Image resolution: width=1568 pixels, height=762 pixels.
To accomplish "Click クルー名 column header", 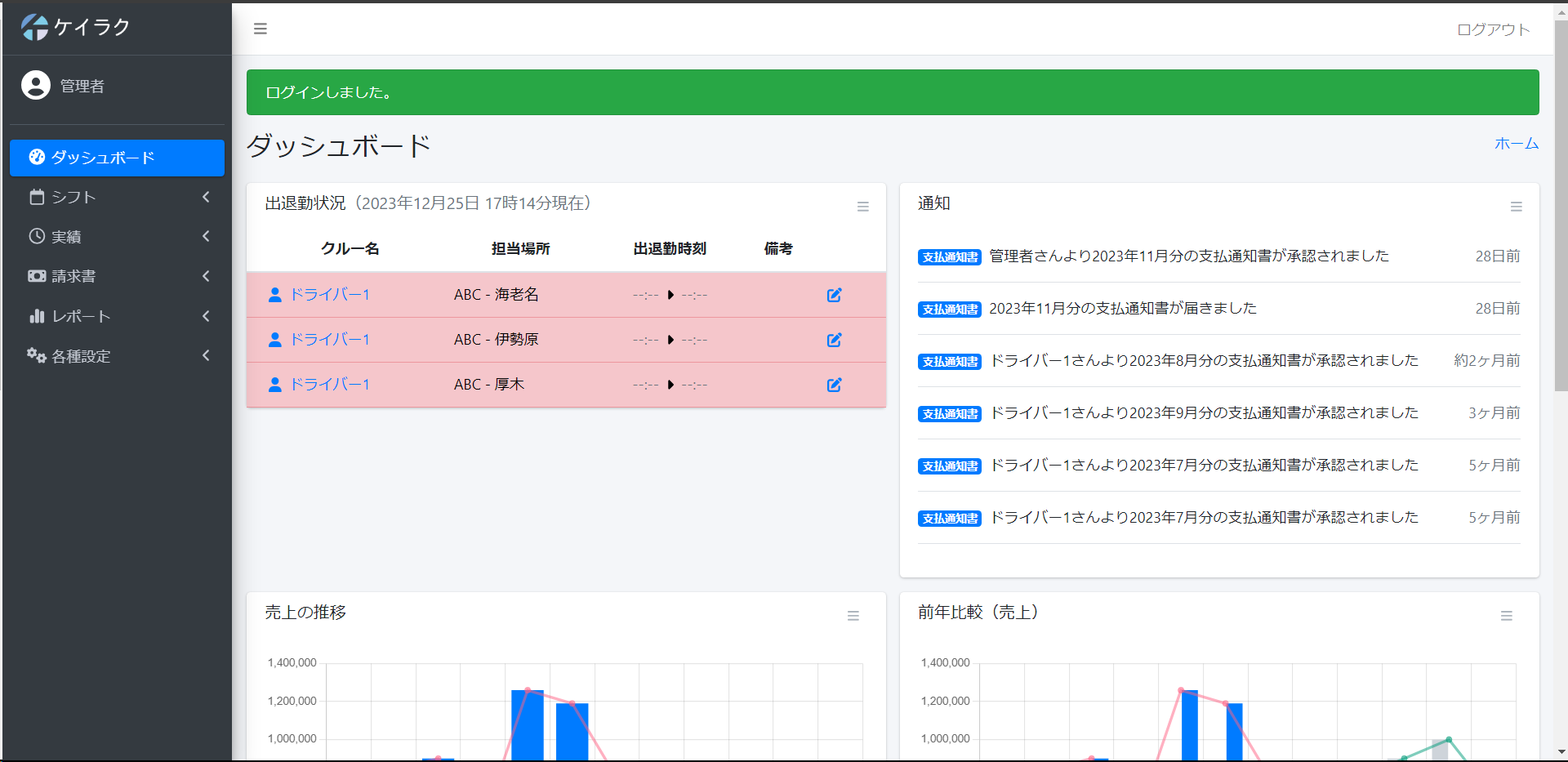I will (x=350, y=249).
